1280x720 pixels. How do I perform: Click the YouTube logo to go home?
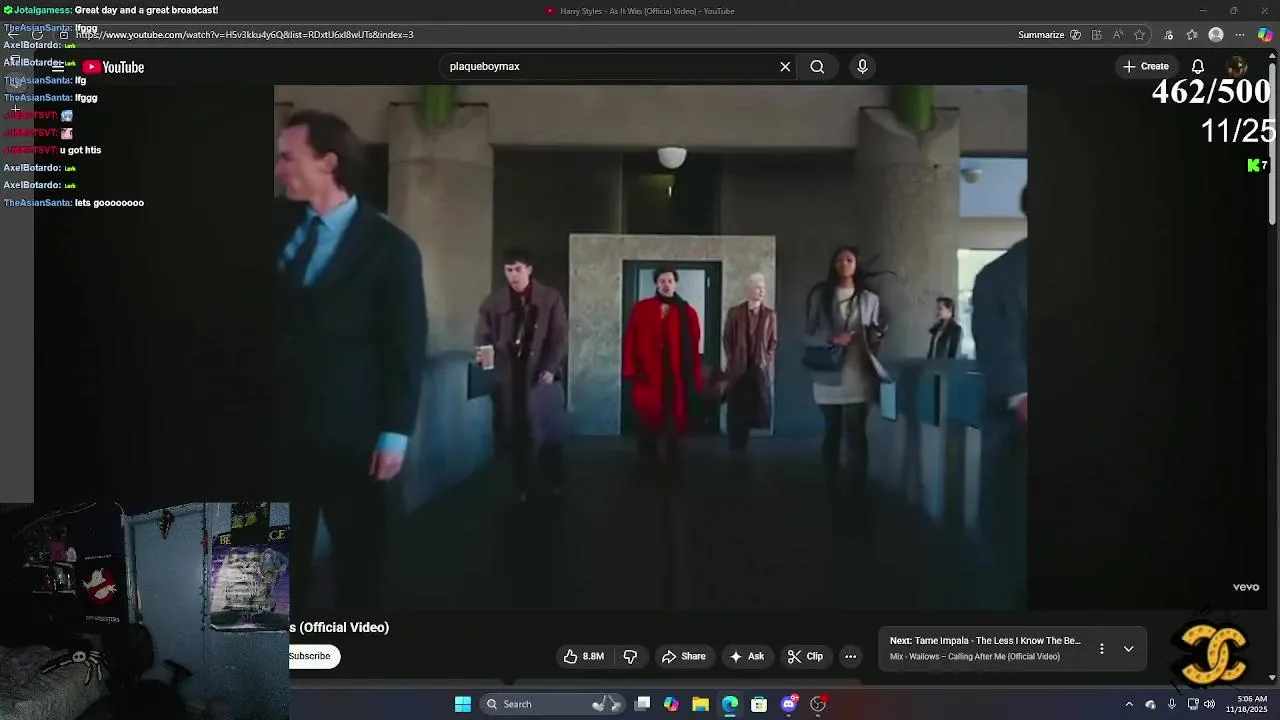[113, 67]
